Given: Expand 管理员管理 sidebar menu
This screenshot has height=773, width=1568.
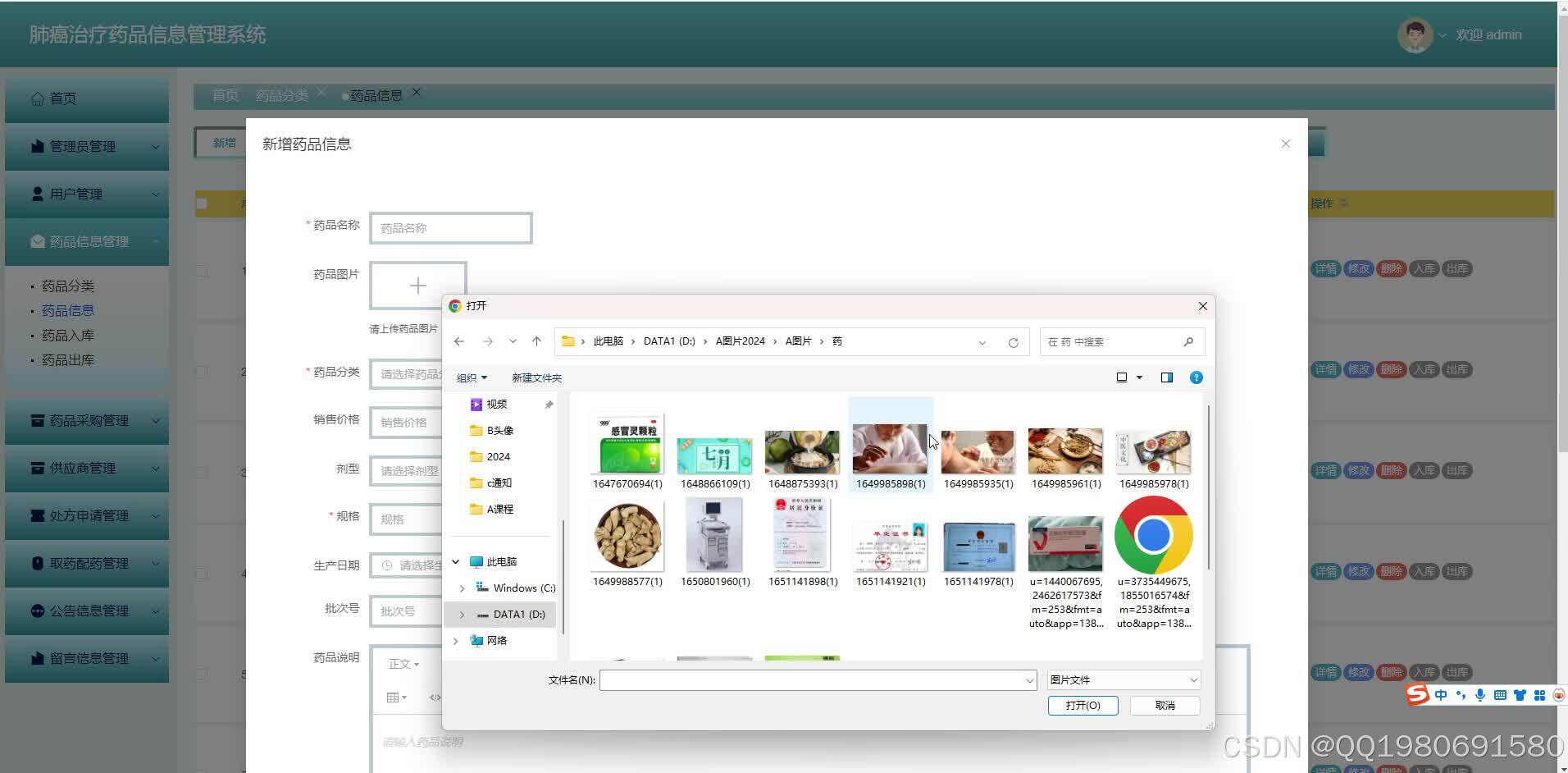Looking at the screenshot, I should [x=87, y=147].
